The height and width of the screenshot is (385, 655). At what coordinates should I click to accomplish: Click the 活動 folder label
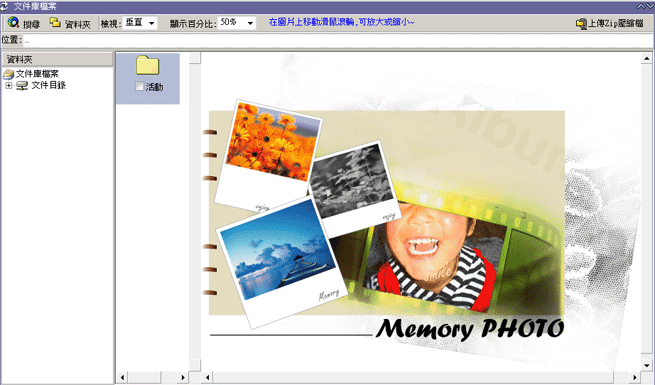(155, 87)
